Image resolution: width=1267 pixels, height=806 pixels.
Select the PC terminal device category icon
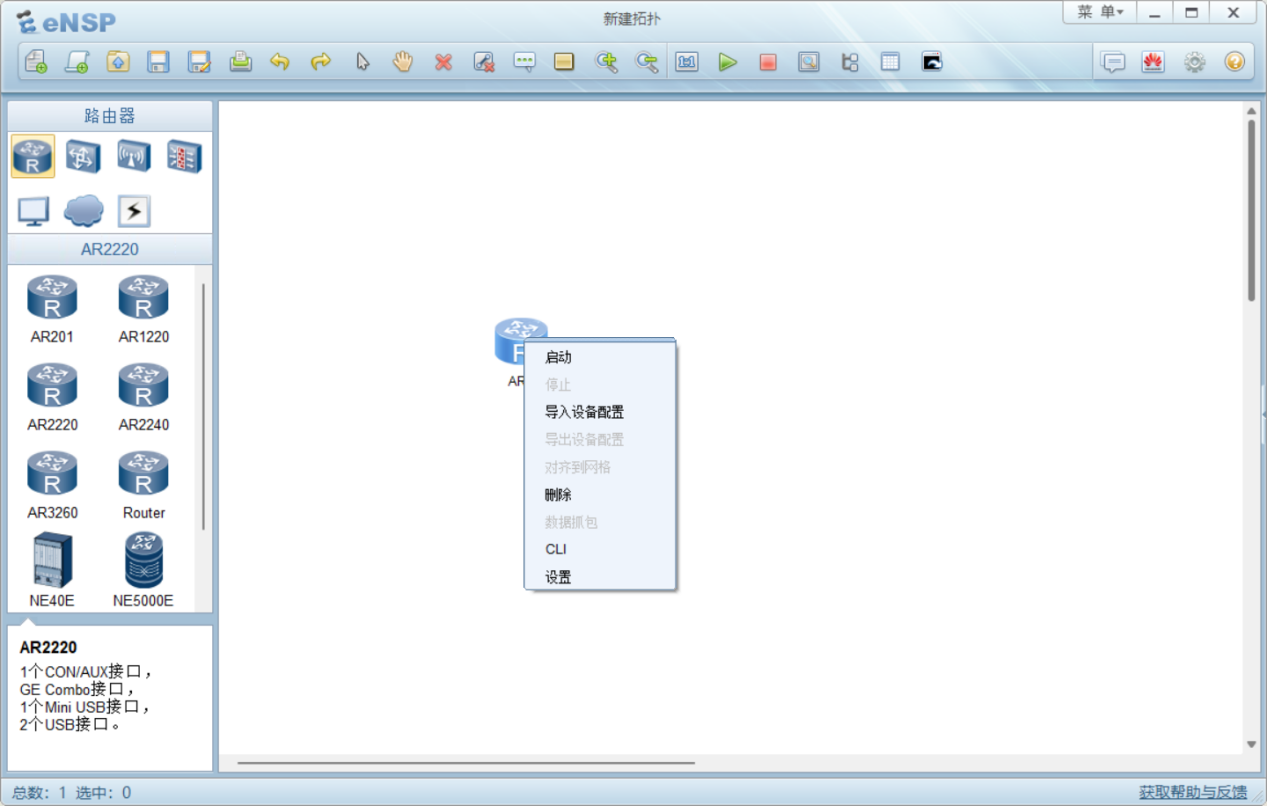point(33,211)
